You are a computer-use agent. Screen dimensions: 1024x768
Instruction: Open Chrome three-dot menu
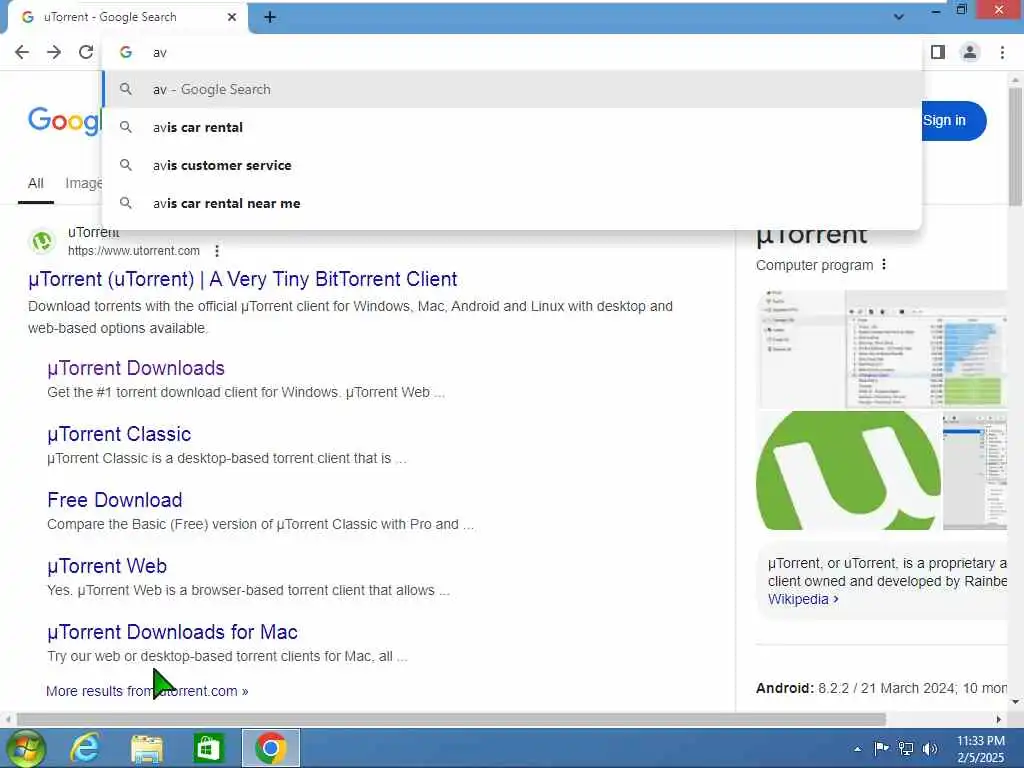coord(1002,52)
